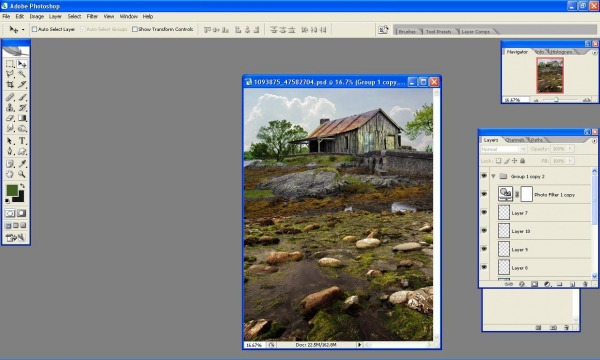Enable the Auto Select Layer checkbox
Screen dimensions: 600x360
(34, 29)
